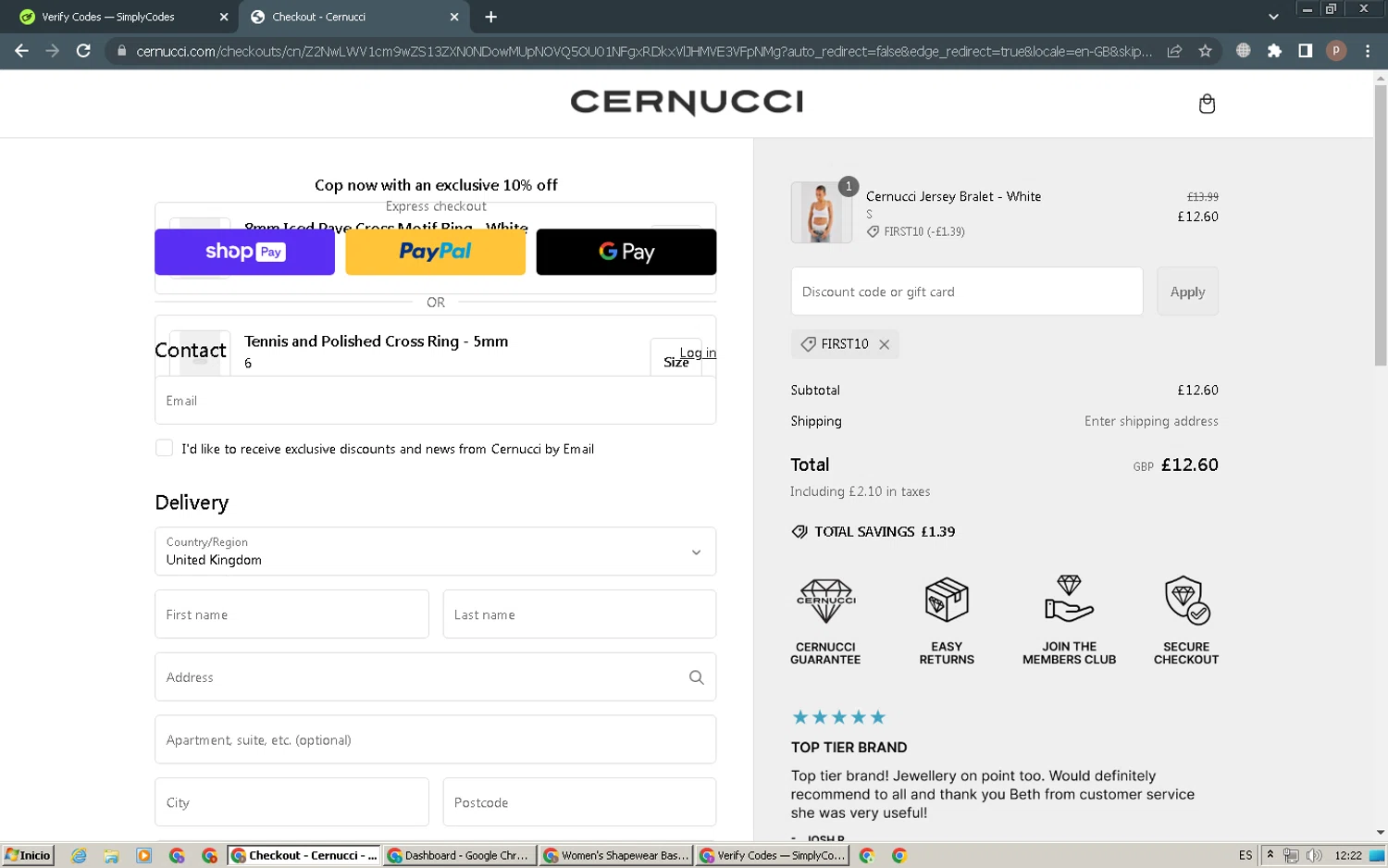Click the browser address bar URL
1388x868 pixels.
pyautogui.click(x=643, y=51)
